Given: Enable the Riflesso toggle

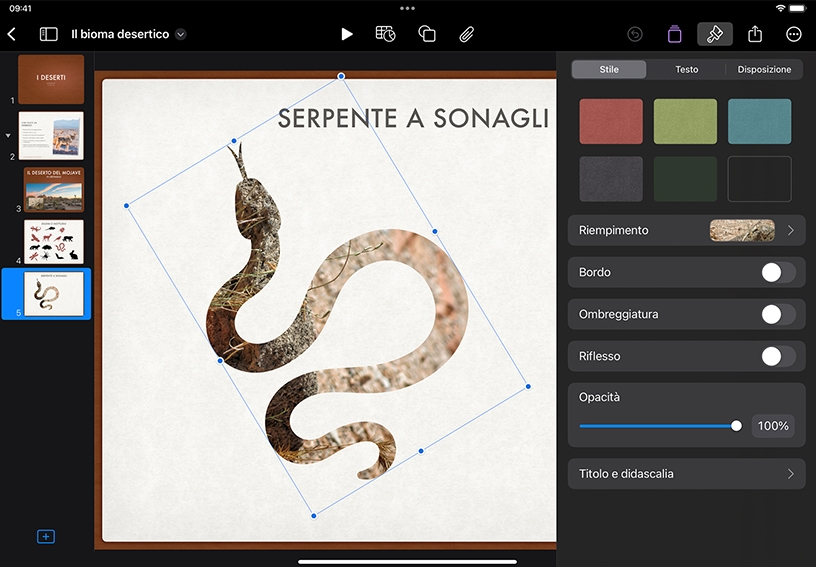Looking at the screenshot, I should point(778,356).
